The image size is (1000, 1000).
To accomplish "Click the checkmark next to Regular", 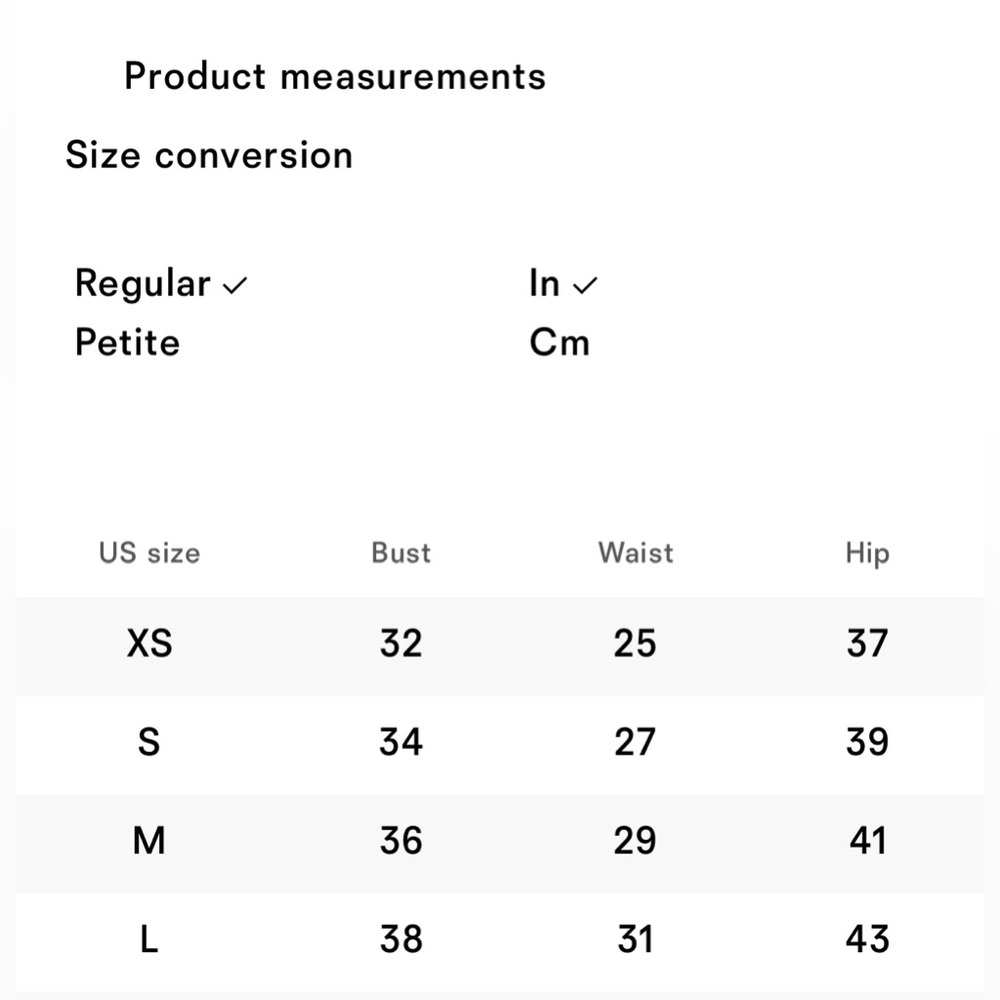I will (x=235, y=286).
